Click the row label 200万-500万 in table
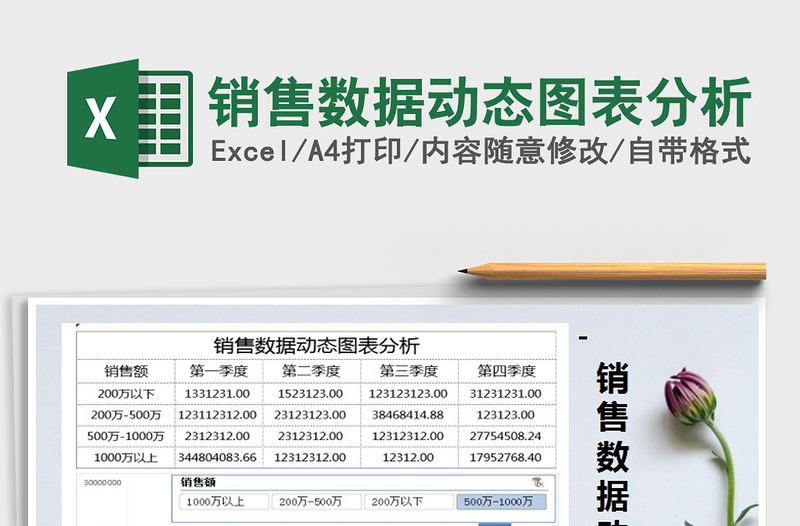 pos(126,415)
